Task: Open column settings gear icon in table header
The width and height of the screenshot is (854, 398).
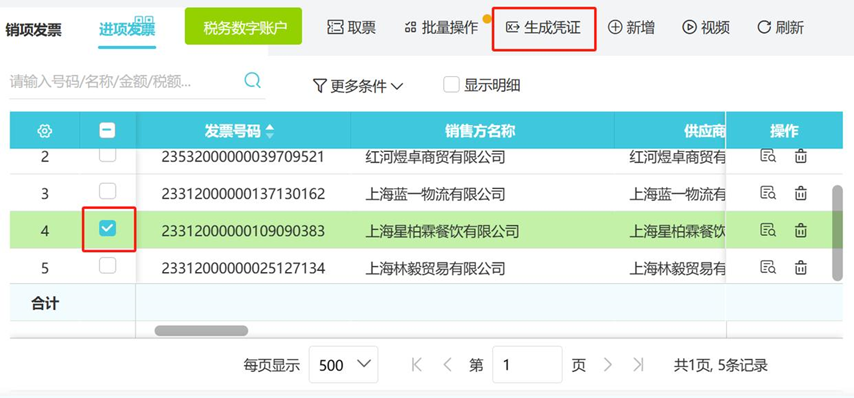Action: tap(45, 131)
